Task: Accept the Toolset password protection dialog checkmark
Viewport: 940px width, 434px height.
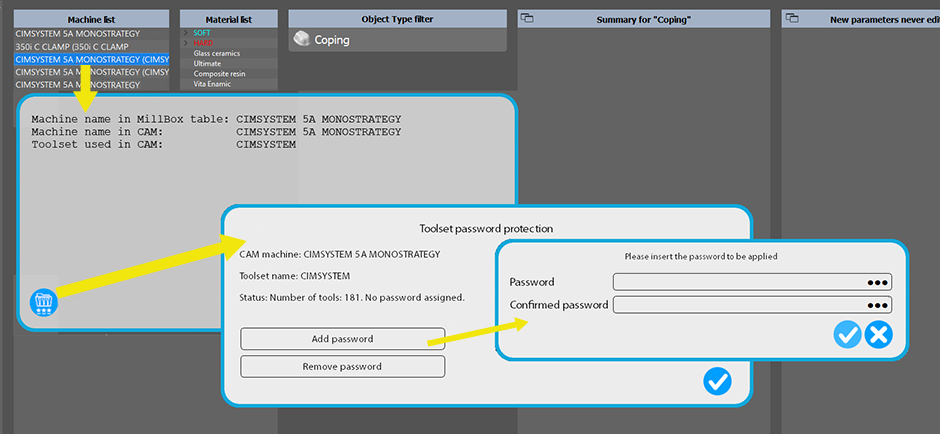Action: pos(718,381)
